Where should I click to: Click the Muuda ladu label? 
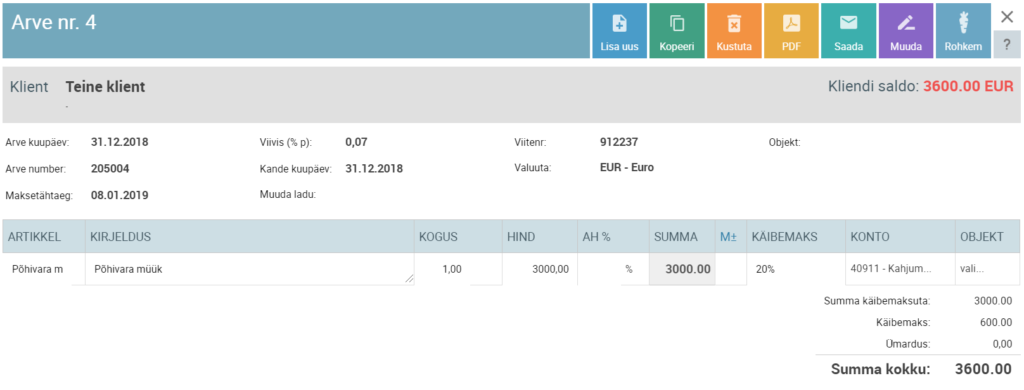288,194
